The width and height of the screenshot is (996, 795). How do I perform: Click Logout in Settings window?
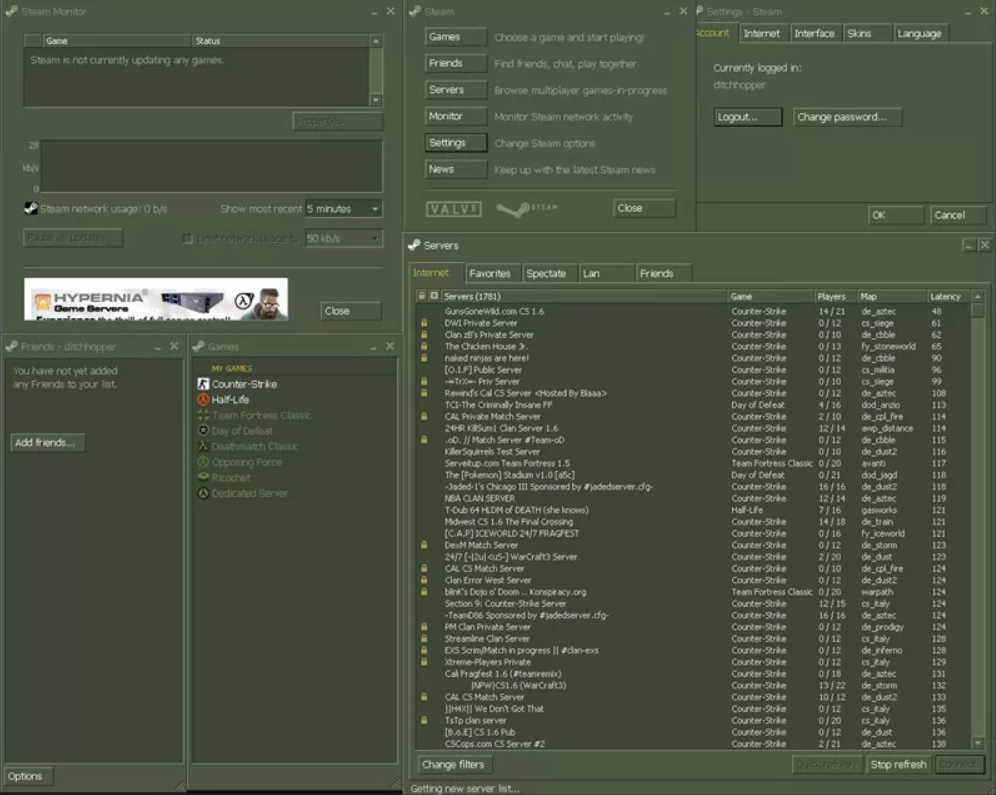point(748,117)
